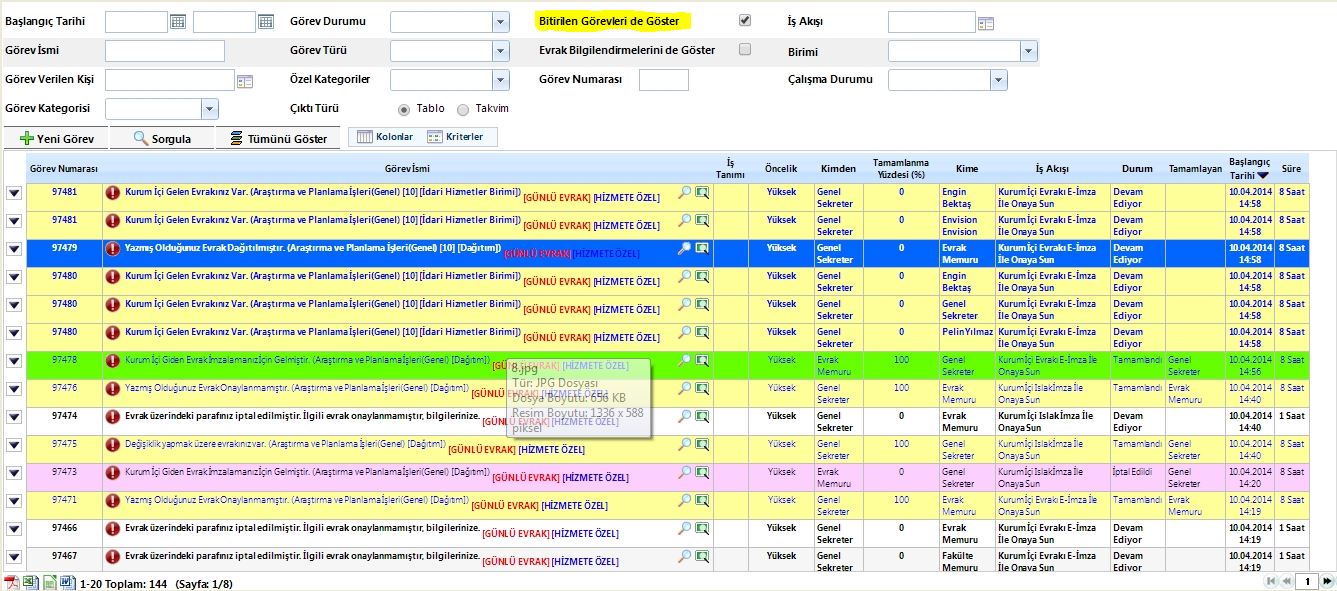Uncheck Bitirilen Görevleri de Göster checkbox
The image size is (1337, 591).
coord(744,20)
